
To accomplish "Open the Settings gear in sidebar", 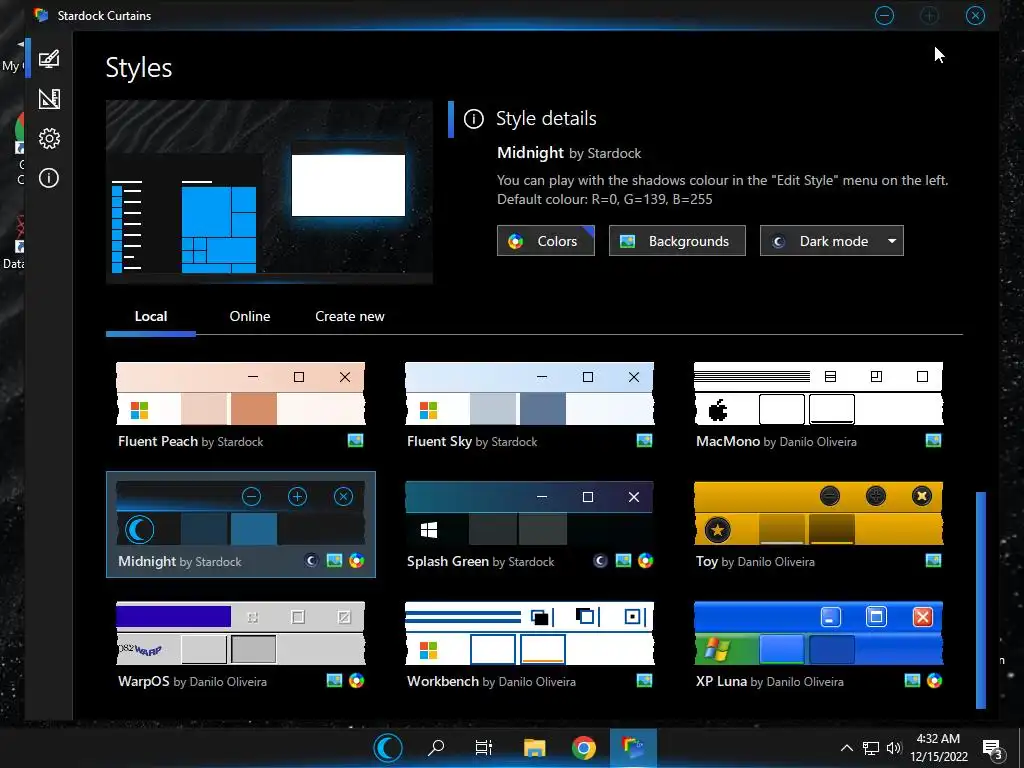I will (x=49, y=138).
